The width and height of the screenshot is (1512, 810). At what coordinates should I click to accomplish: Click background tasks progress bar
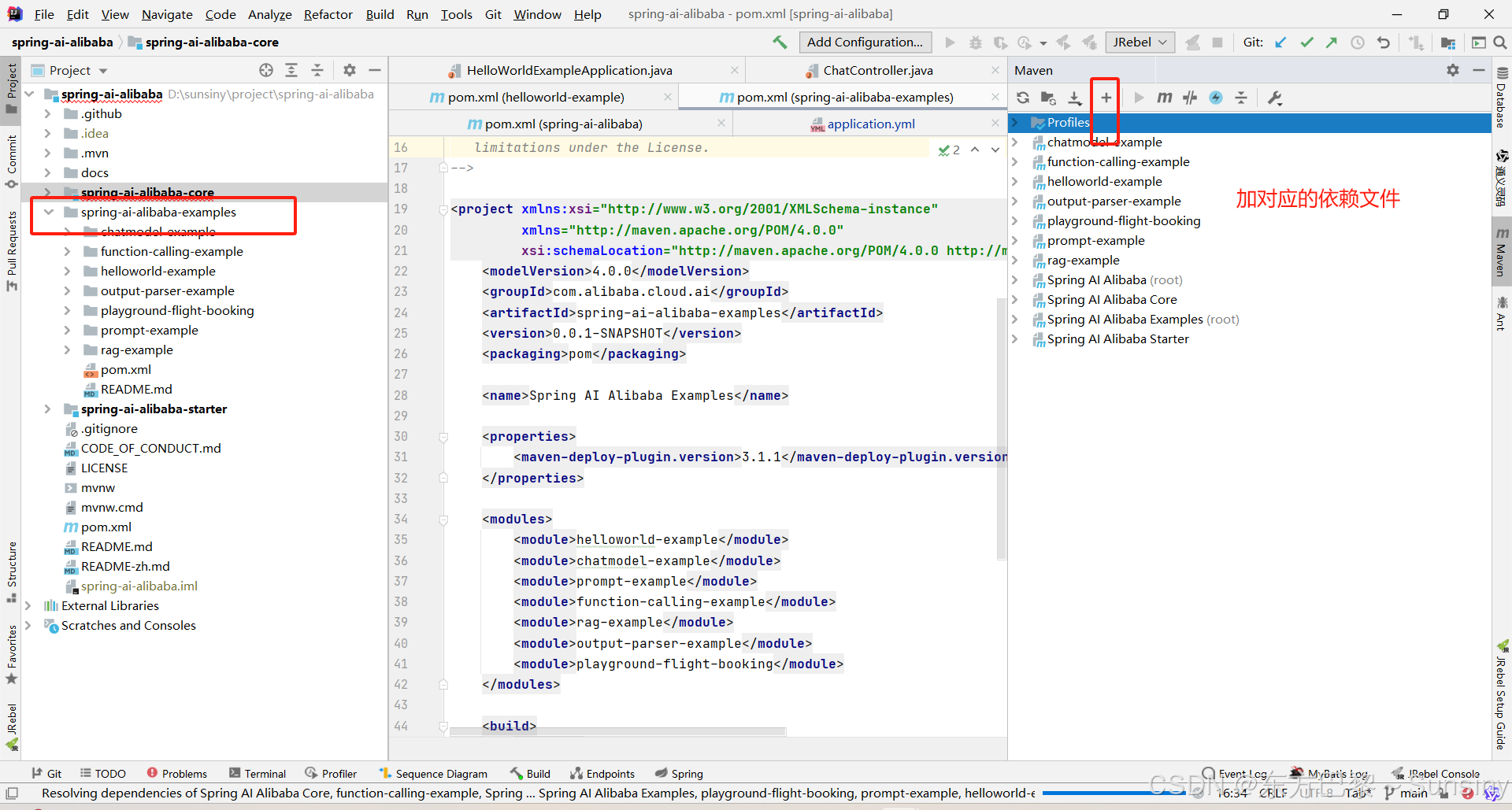click(x=1114, y=793)
